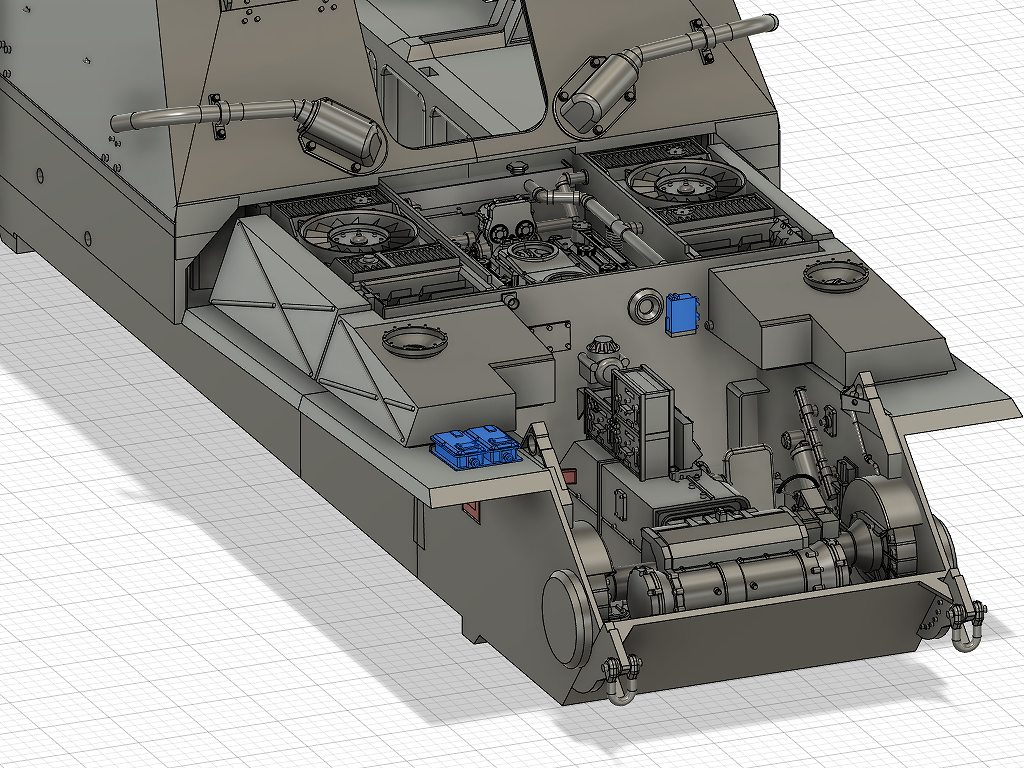Select the left round final drive cover

[564, 618]
